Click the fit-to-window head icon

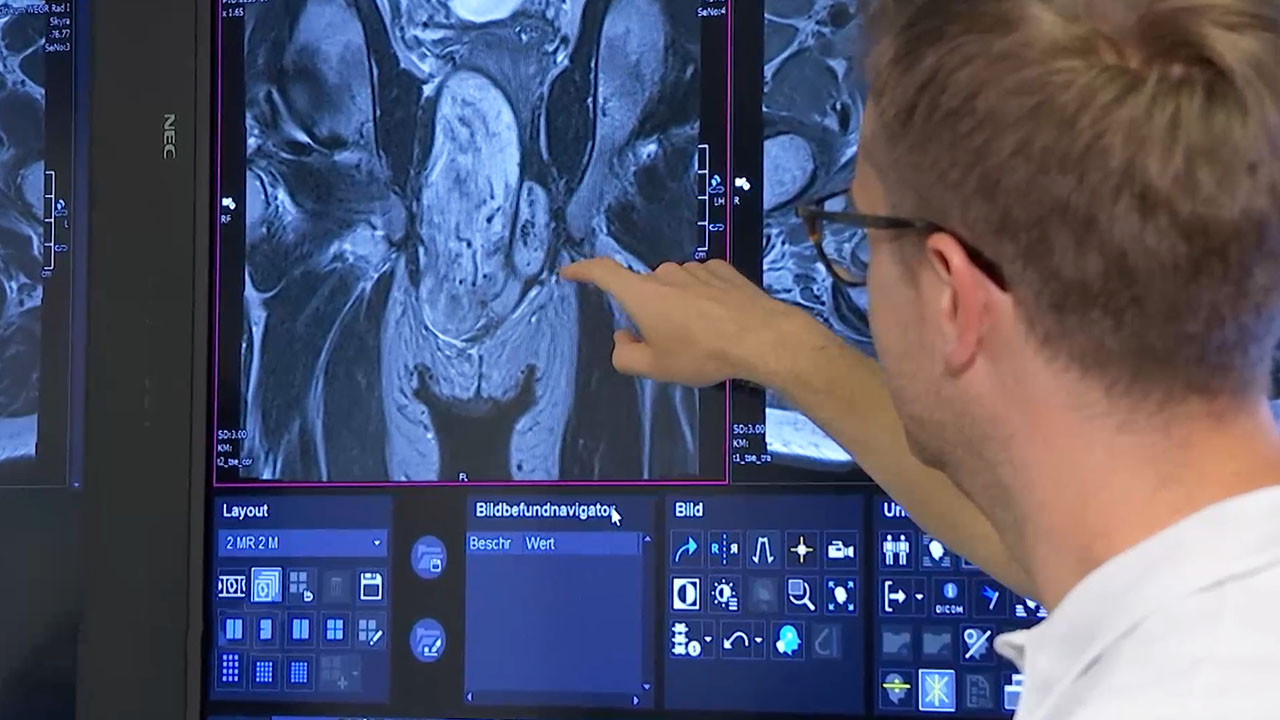841,594
